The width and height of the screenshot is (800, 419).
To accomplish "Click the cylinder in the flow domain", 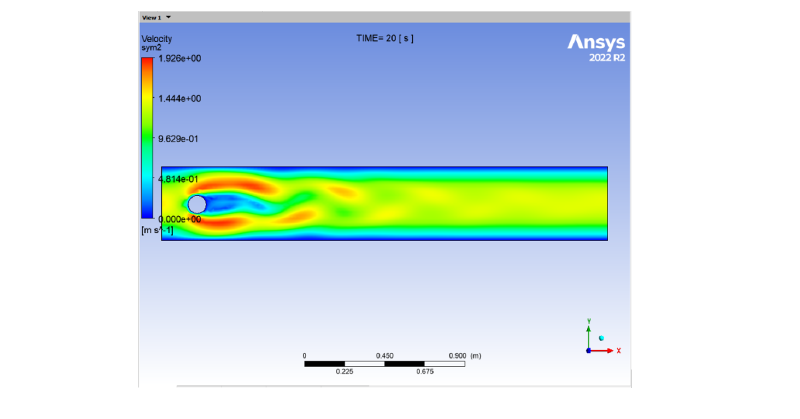I will pyautogui.click(x=197, y=204).
